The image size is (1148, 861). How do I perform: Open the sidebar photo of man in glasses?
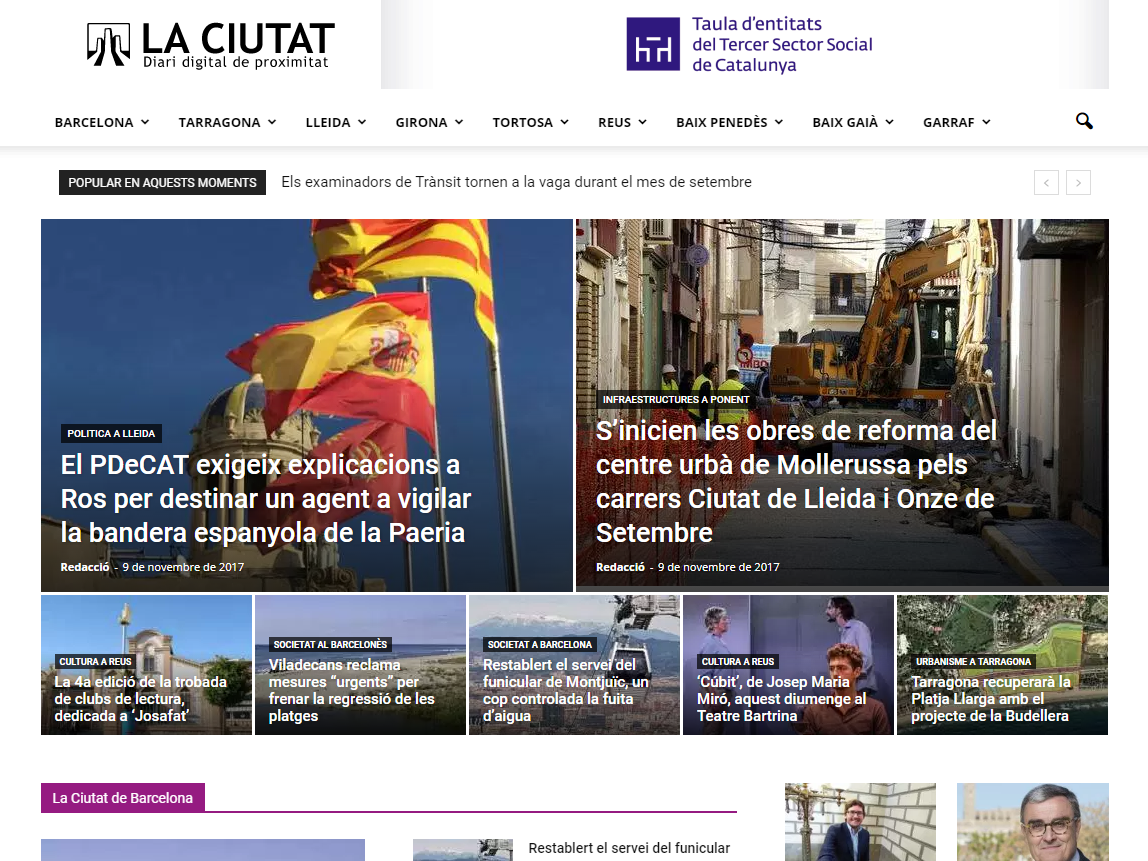point(1032,822)
